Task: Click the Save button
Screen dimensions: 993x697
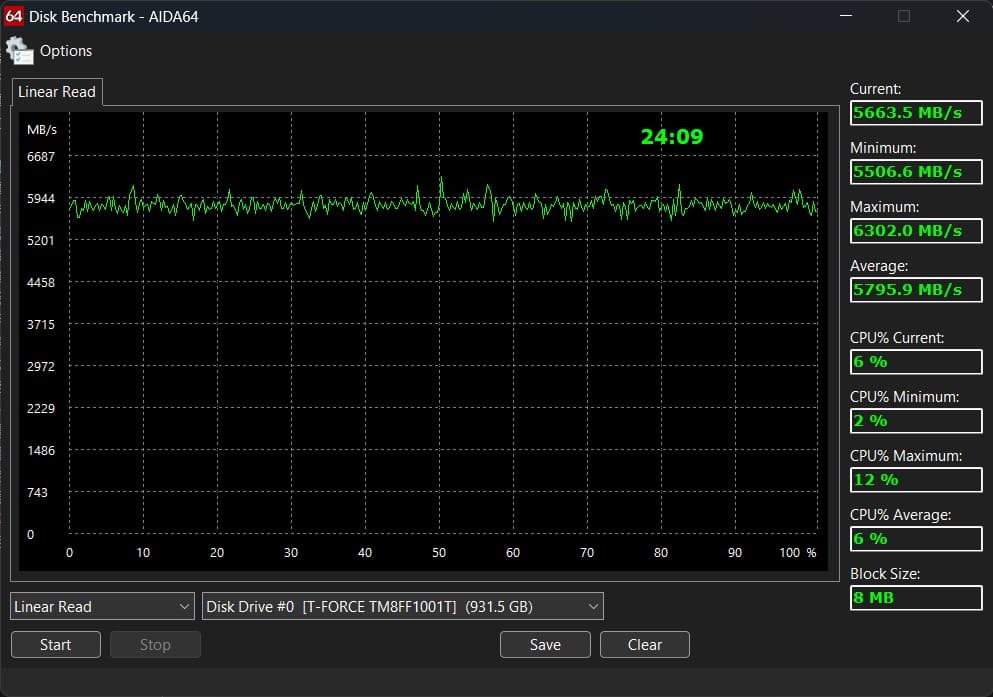Action: tap(545, 644)
